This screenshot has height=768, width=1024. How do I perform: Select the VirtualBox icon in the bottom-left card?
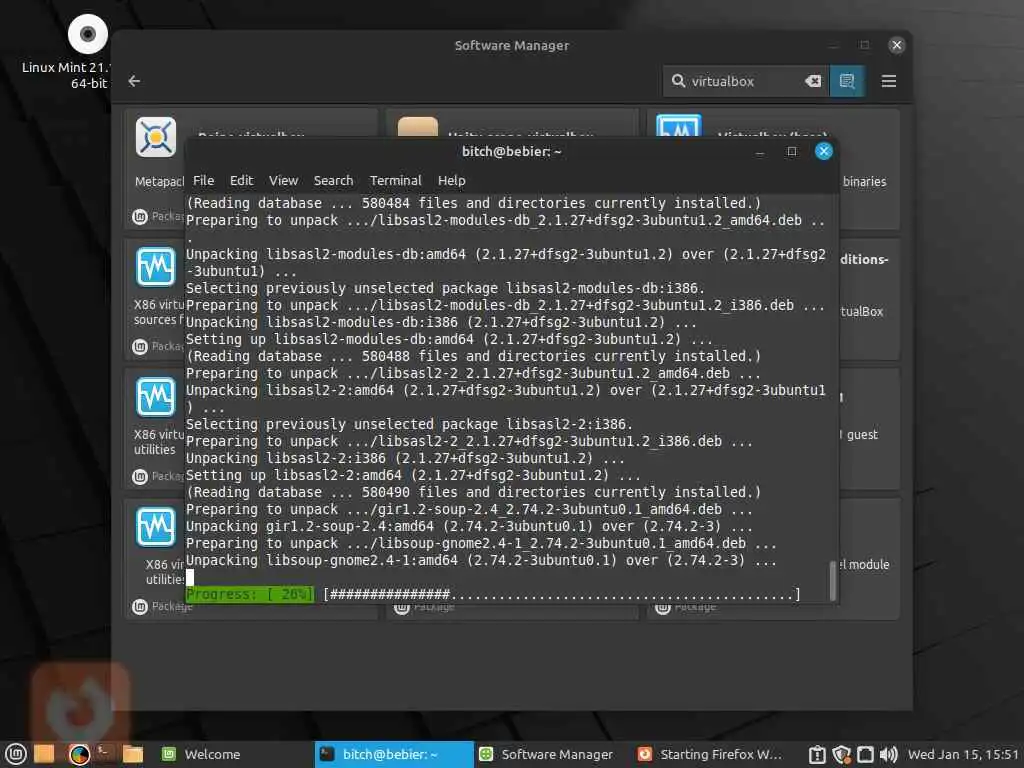pyautogui.click(x=155, y=526)
